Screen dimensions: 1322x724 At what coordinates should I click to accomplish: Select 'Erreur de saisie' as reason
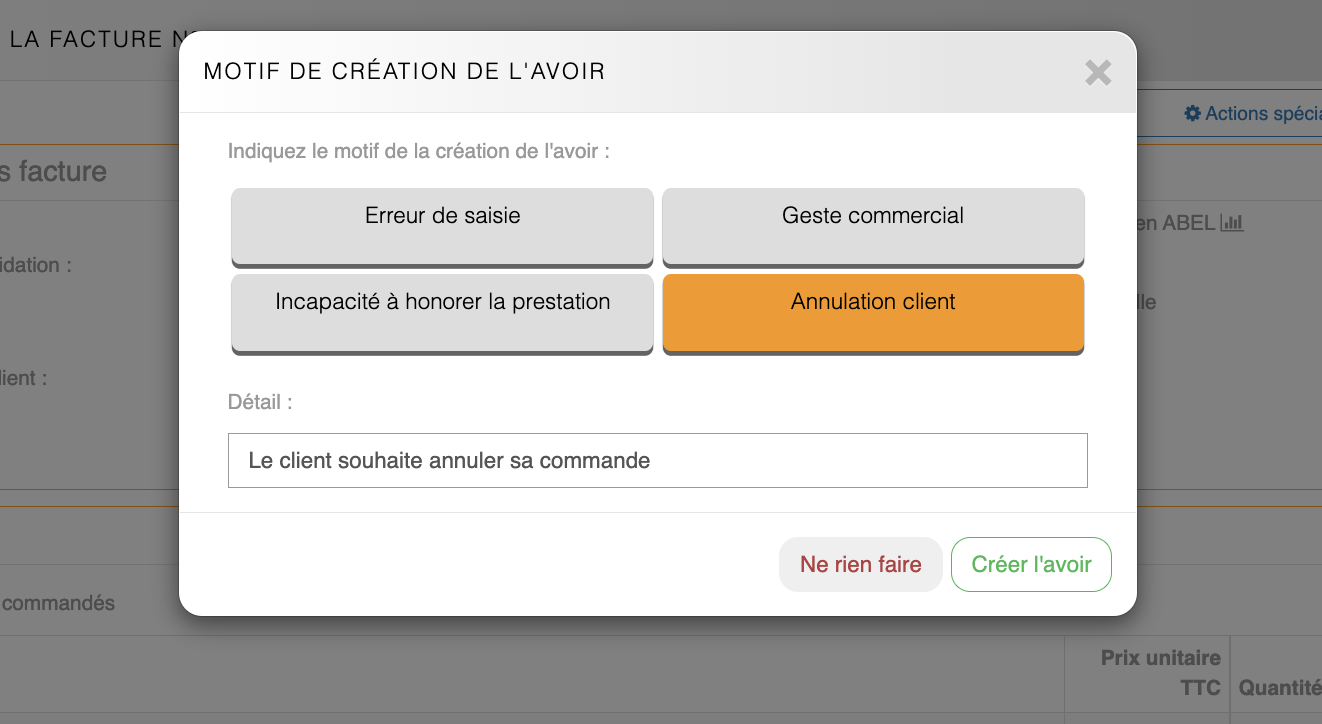442,226
